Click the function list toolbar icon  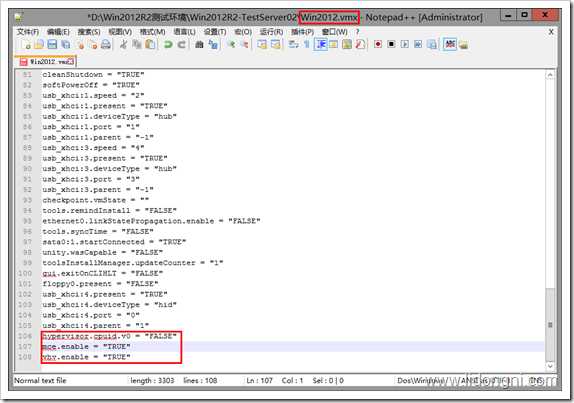click(360, 45)
